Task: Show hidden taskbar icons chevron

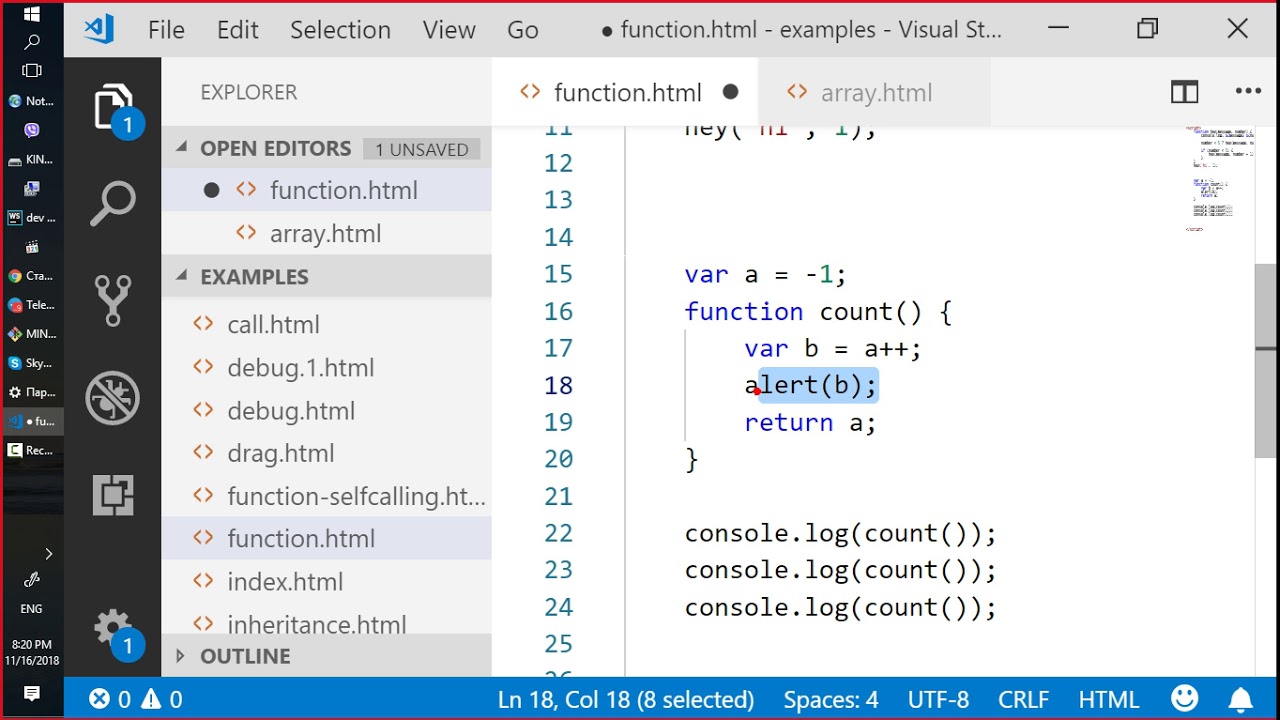Action: pos(48,553)
